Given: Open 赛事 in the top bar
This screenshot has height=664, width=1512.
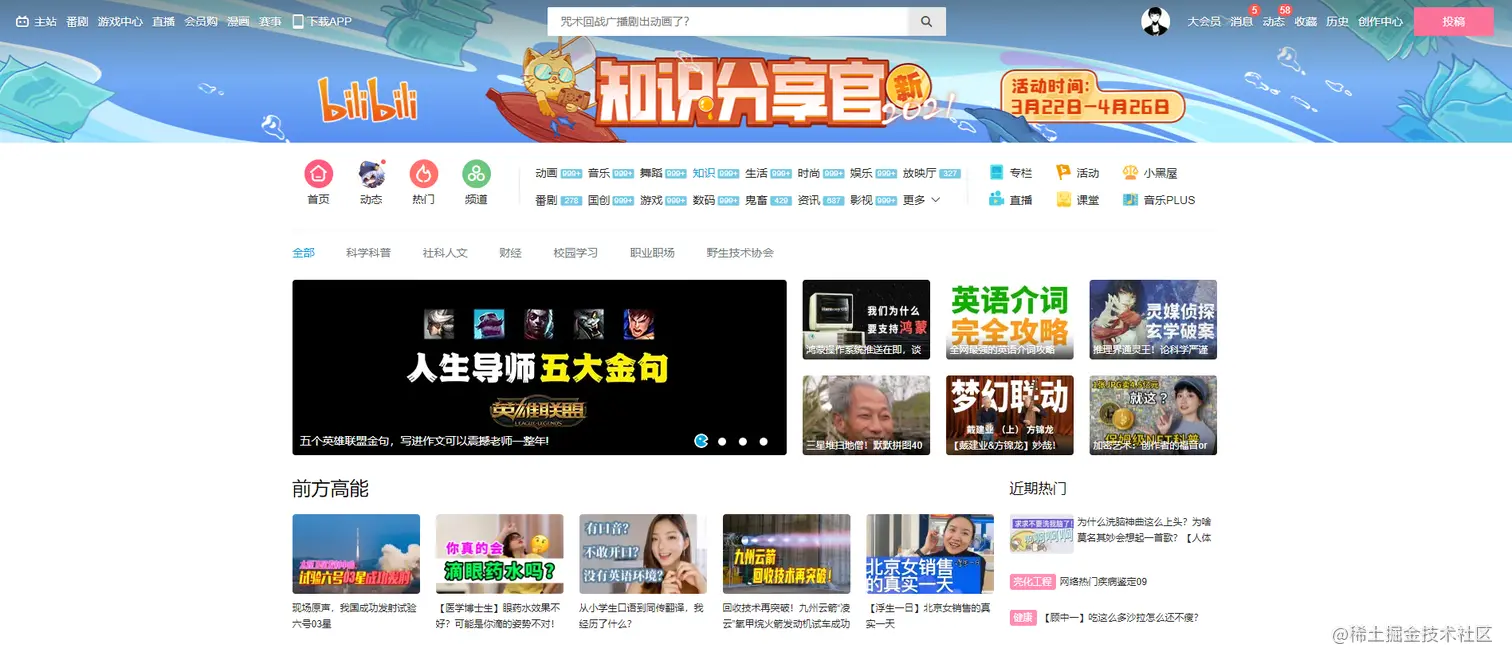Looking at the screenshot, I should pos(270,21).
